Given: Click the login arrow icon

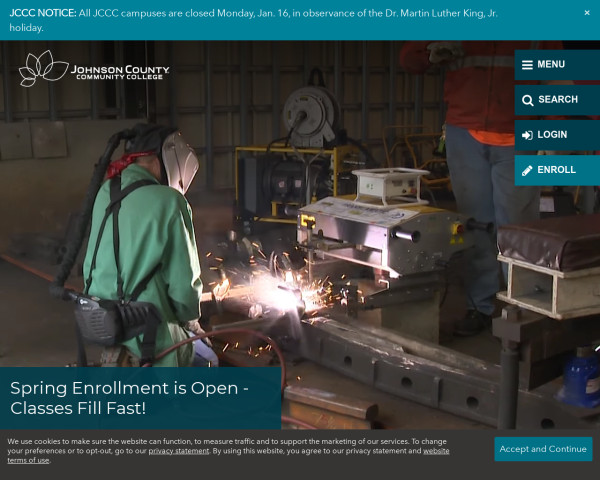Looking at the screenshot, I should pyautogui.click(x=526, y=135).
